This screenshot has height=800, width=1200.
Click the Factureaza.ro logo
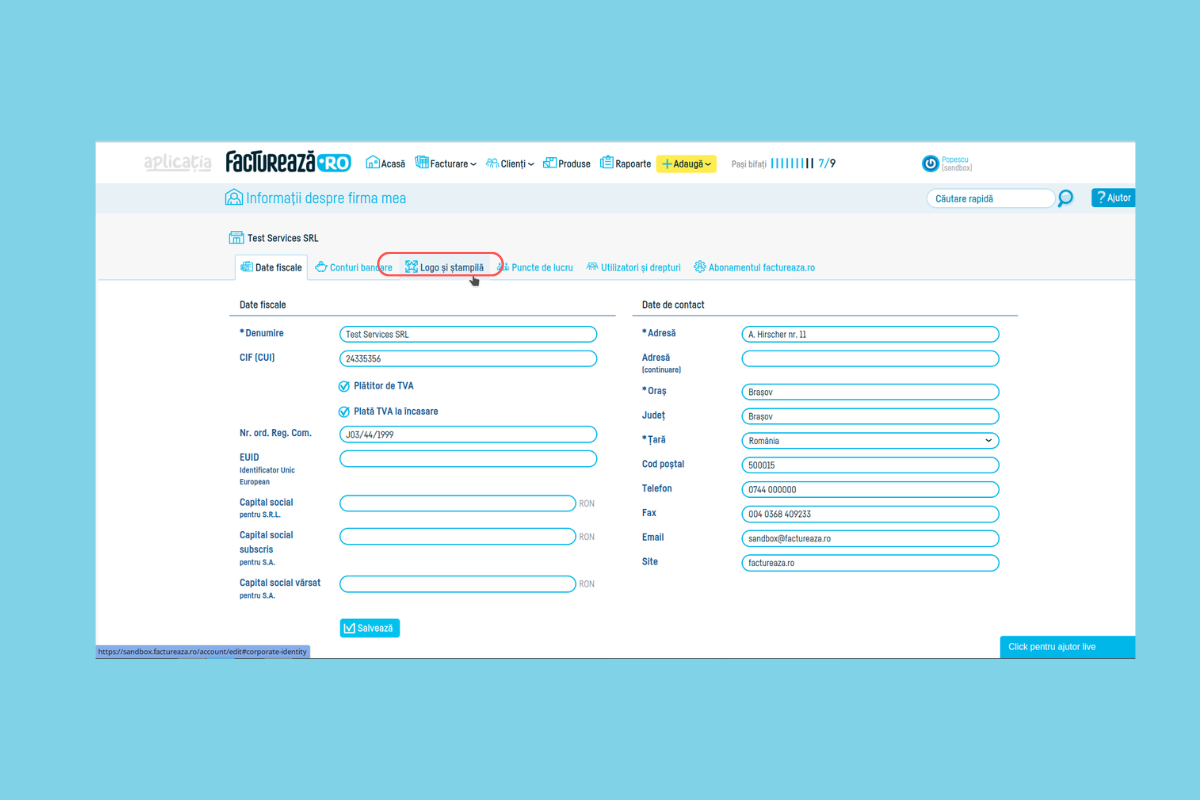pyautogui.click(x=288, y=162)
